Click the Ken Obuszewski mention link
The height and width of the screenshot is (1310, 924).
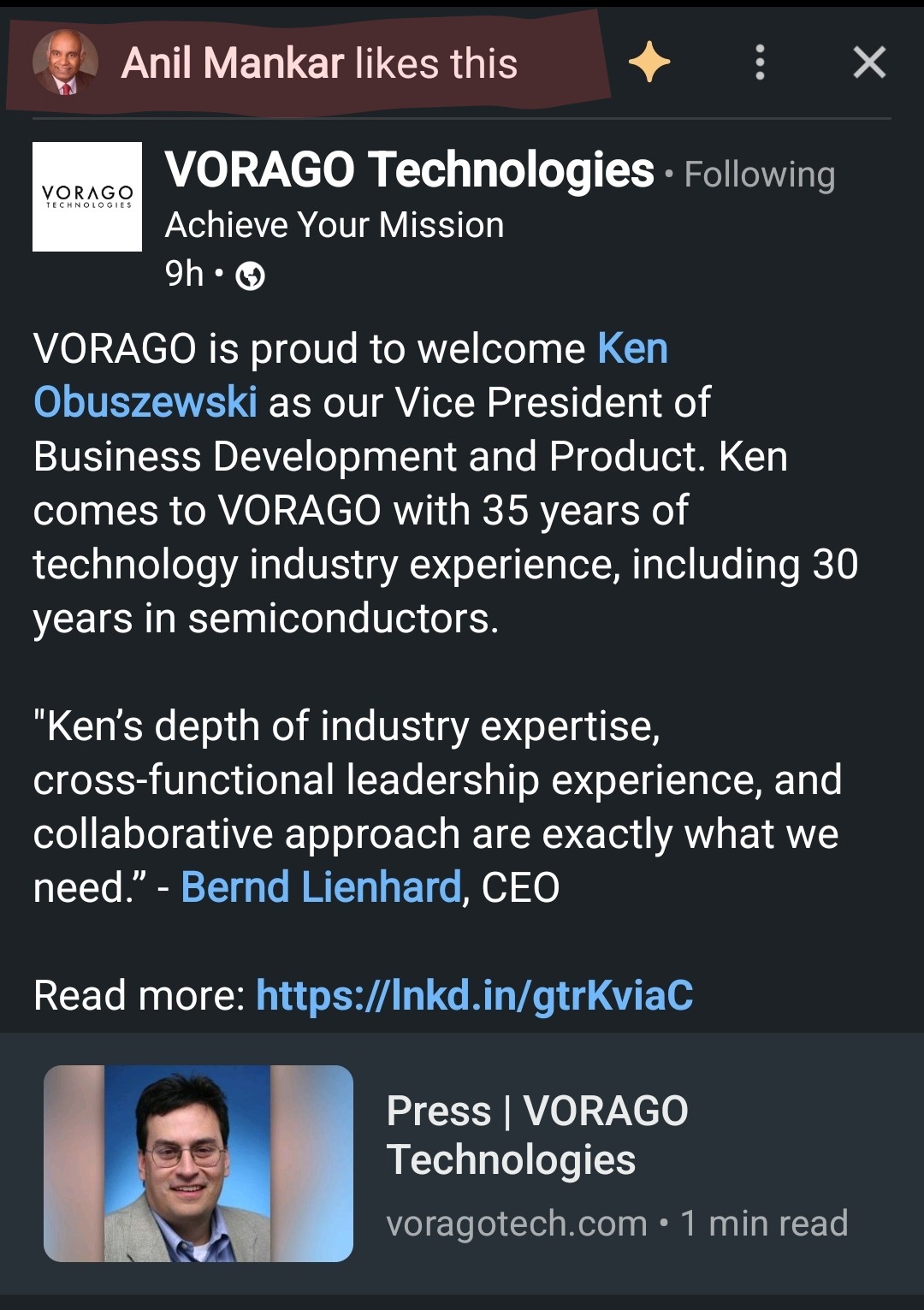(x=145, y=402)
